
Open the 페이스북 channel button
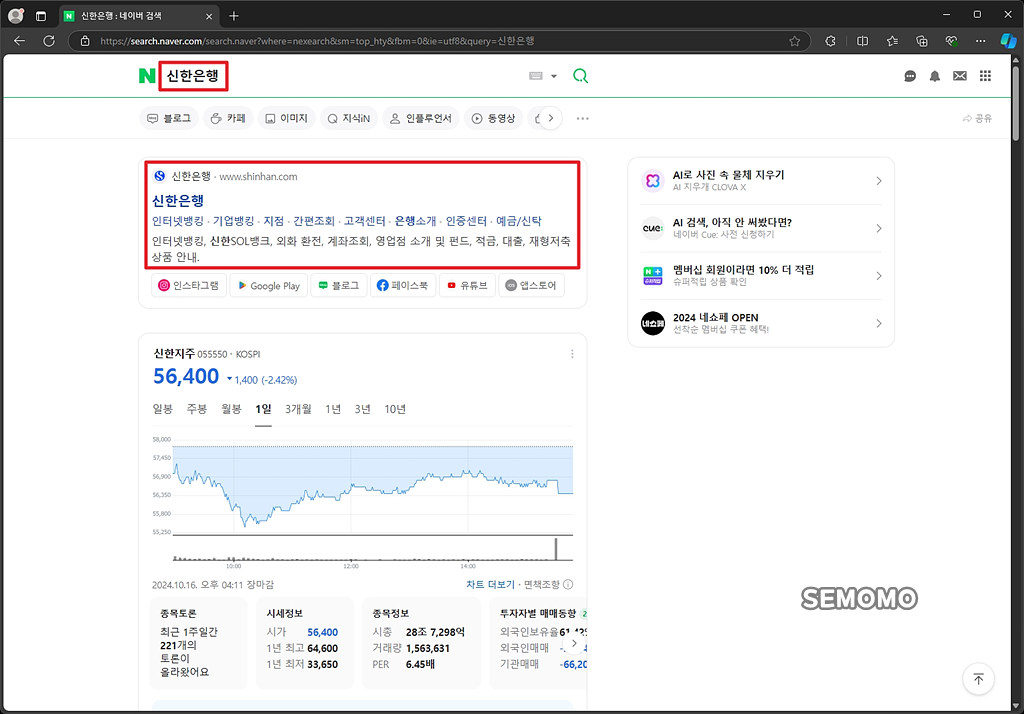(402, 285)
